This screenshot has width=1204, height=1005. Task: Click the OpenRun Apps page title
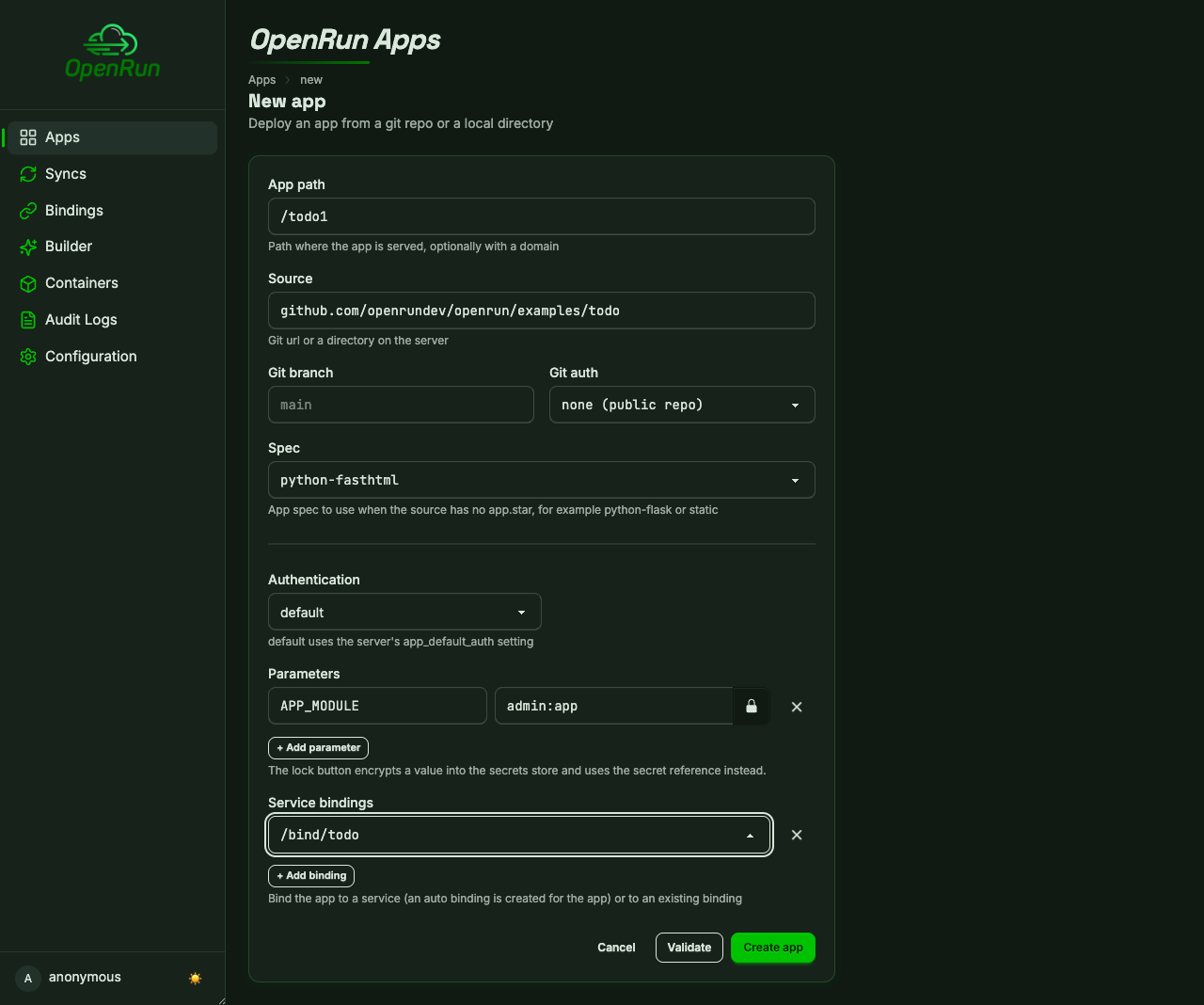[x=345, y=40]
